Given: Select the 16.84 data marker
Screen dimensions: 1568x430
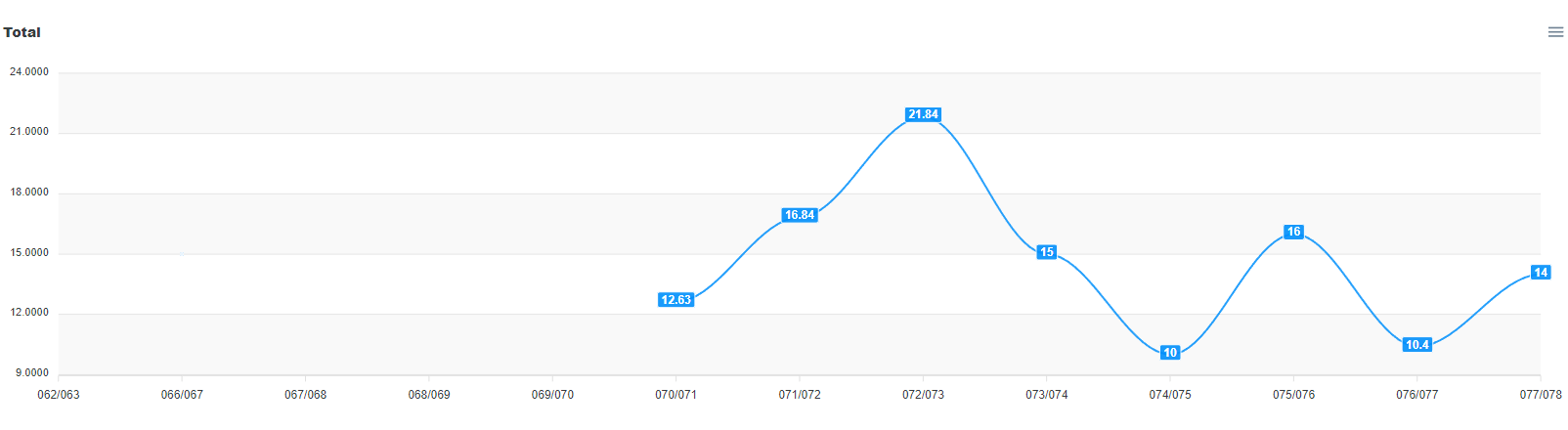Looking at the screenshot, I should pyautogui.click(x=800, y=215).
